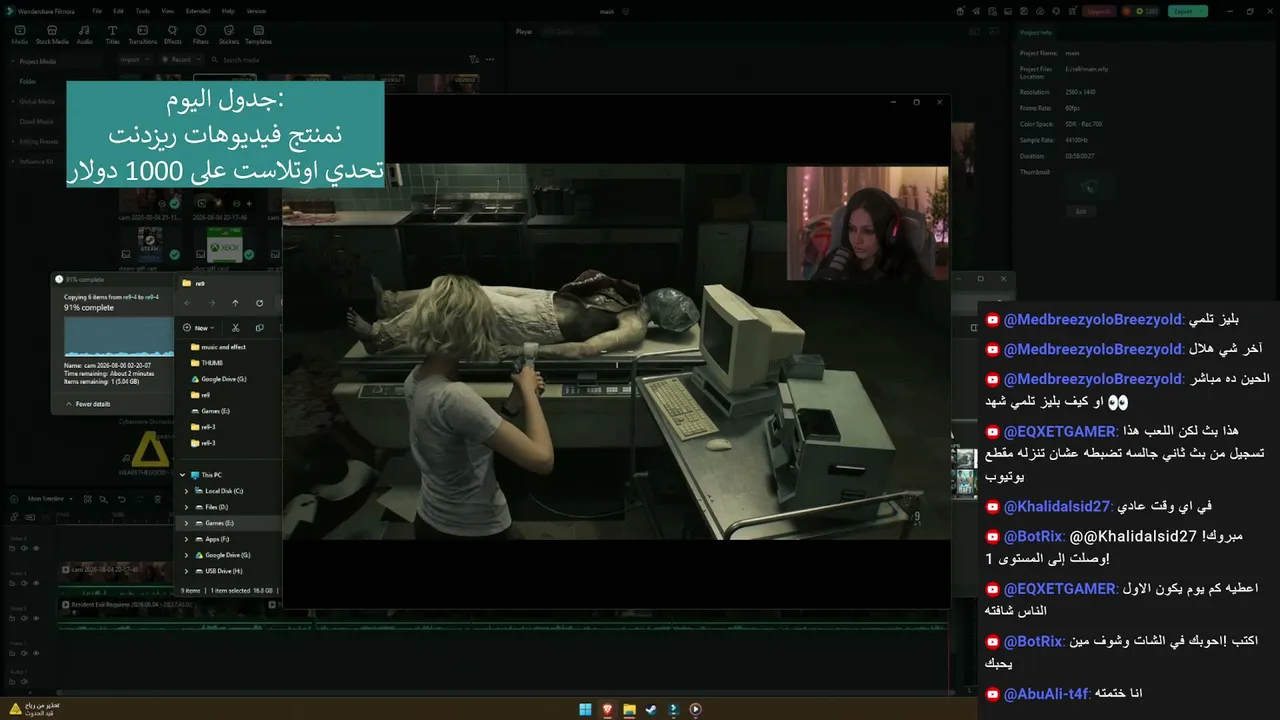The width and height of the screenshot is (1280, 720).
Task: Expand Games (E:) in File Explorer tree
Action: tap(186, 523)
